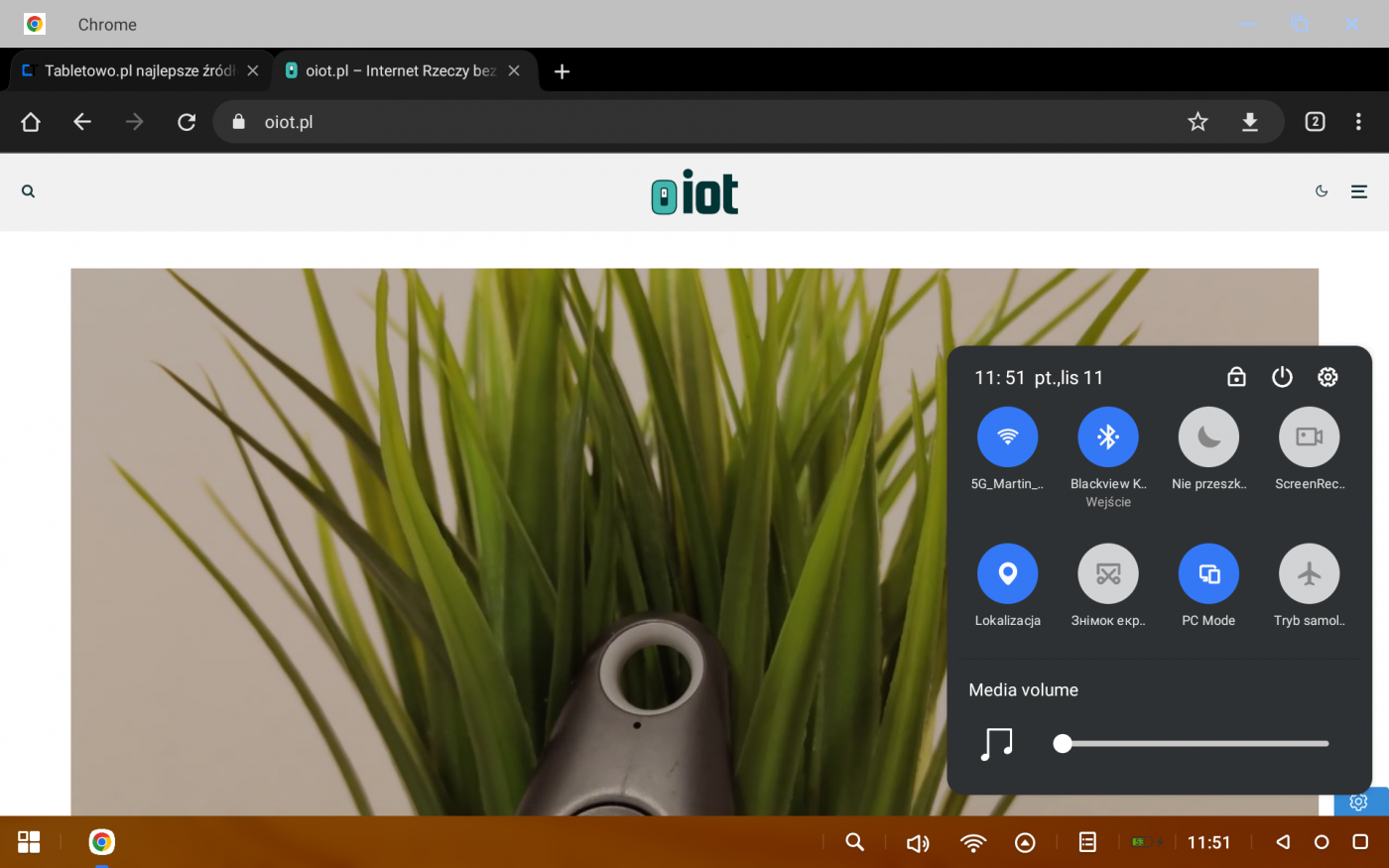Image resolution: width=1389 pixels, height=868 pixels.
Task: Navigate back to the previous page
Action: (82, 122)
